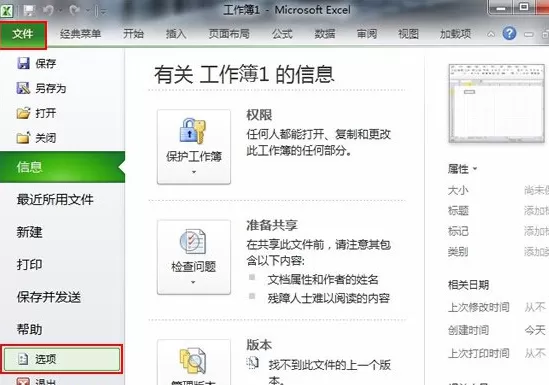The width and height of the screenshot is (549, 385).
Task: Switch to the 经典菜单 tab
Action: [x=81, y=34]
